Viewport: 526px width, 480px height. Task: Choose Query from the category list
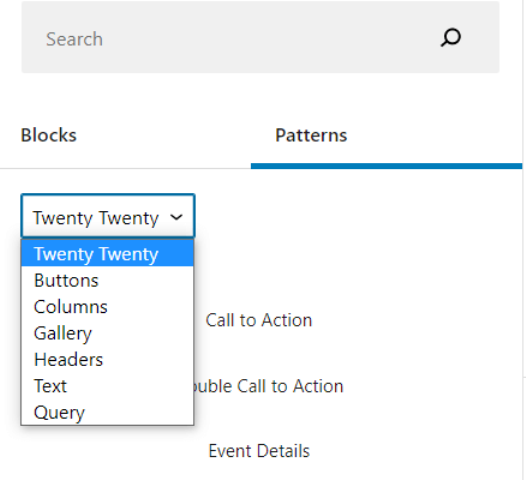pos(107,412)
